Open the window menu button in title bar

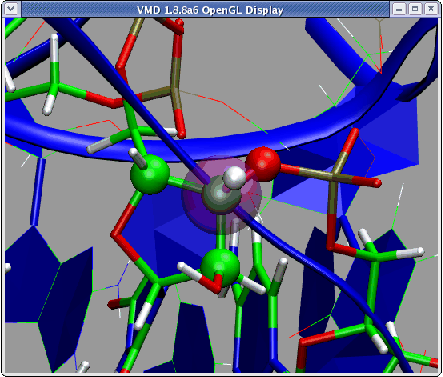coord(11,9)
